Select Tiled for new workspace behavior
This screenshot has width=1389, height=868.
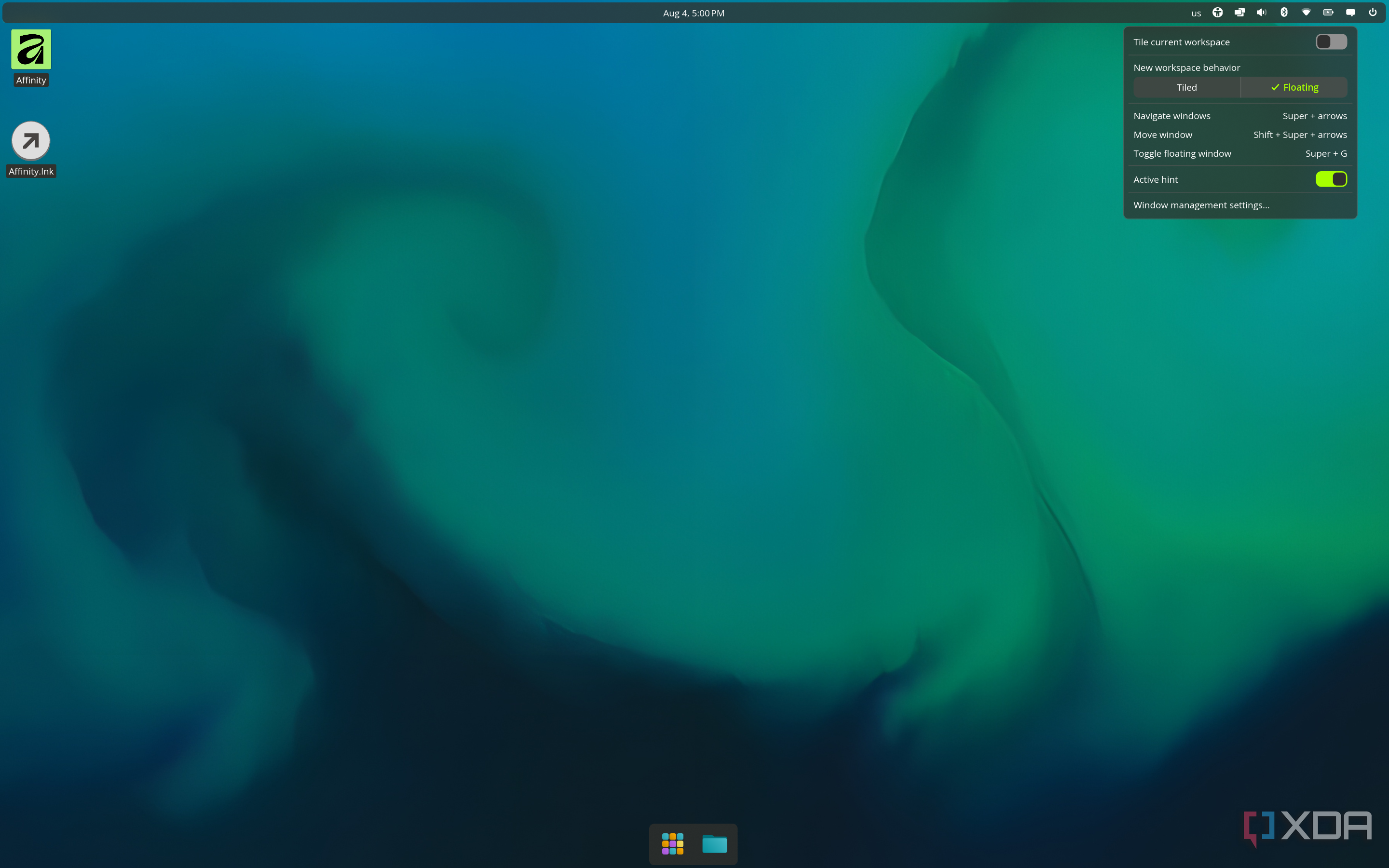click(x=1186, y=87)
